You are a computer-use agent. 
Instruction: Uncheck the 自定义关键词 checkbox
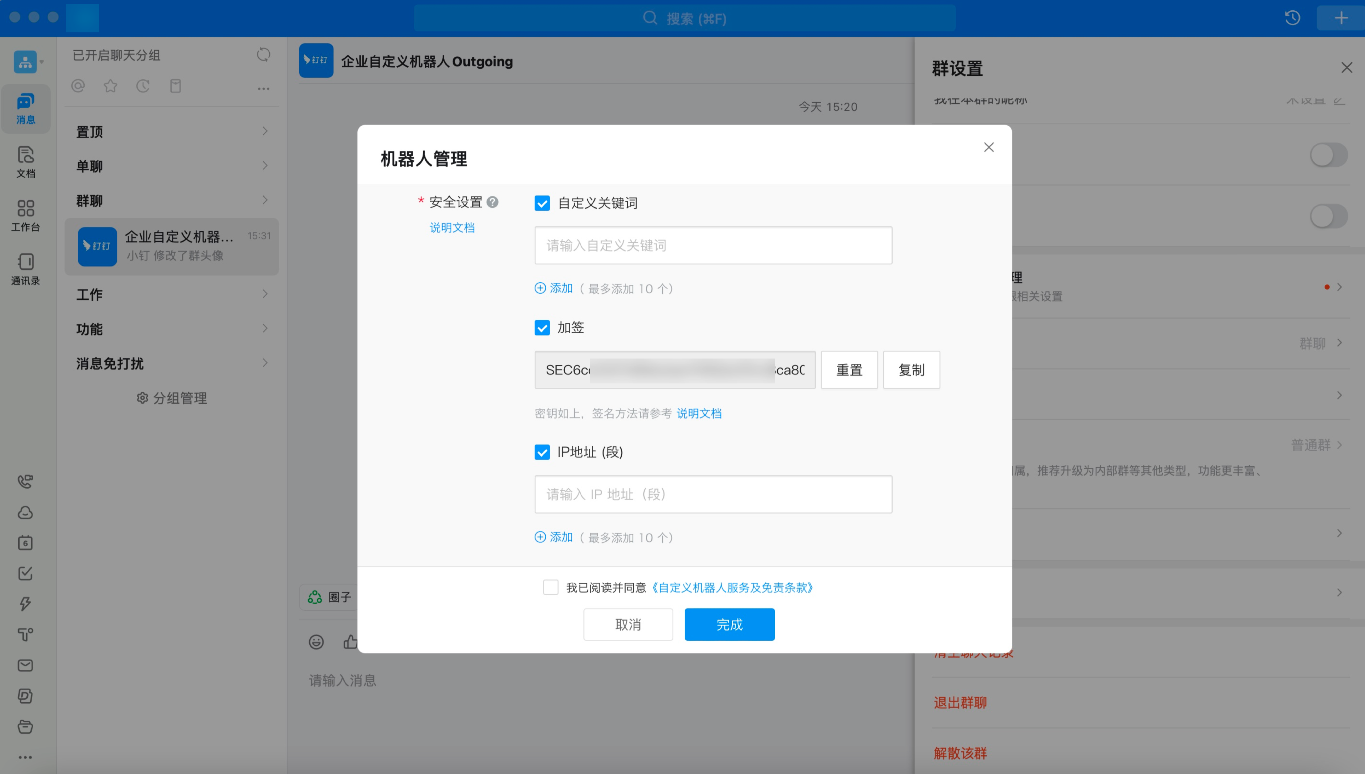(x=542, y=202)
